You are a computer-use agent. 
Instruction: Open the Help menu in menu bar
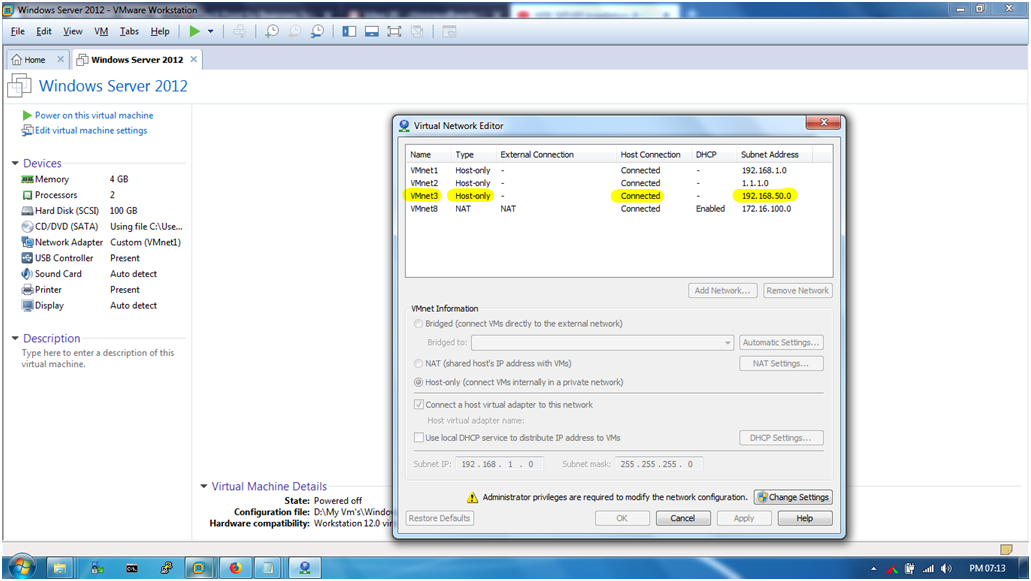pyautogui.click(x=160, y=31)
